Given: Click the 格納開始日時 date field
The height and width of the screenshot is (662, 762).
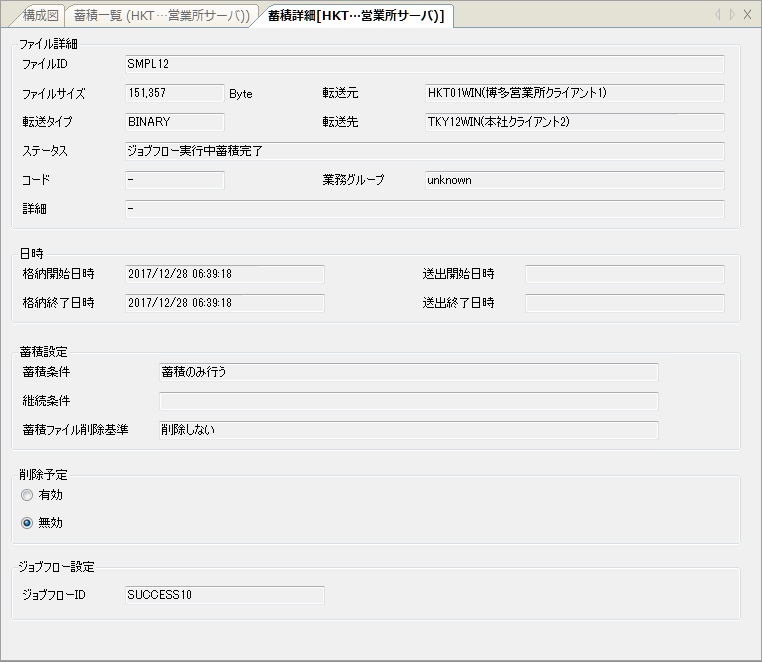Looking at the screenshot, I should 224,274.
